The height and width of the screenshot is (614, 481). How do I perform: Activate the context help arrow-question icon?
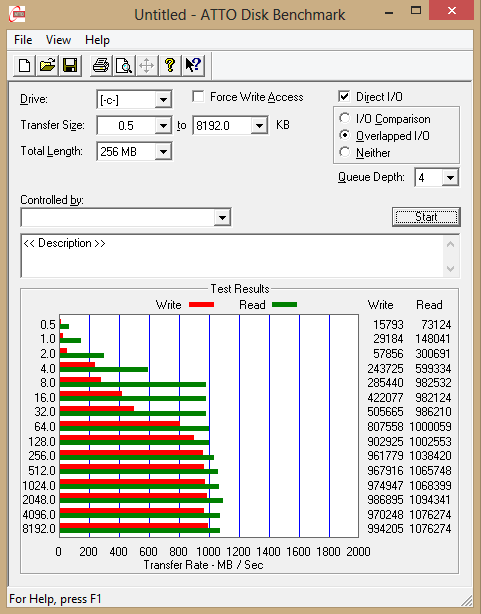[193, 65]
